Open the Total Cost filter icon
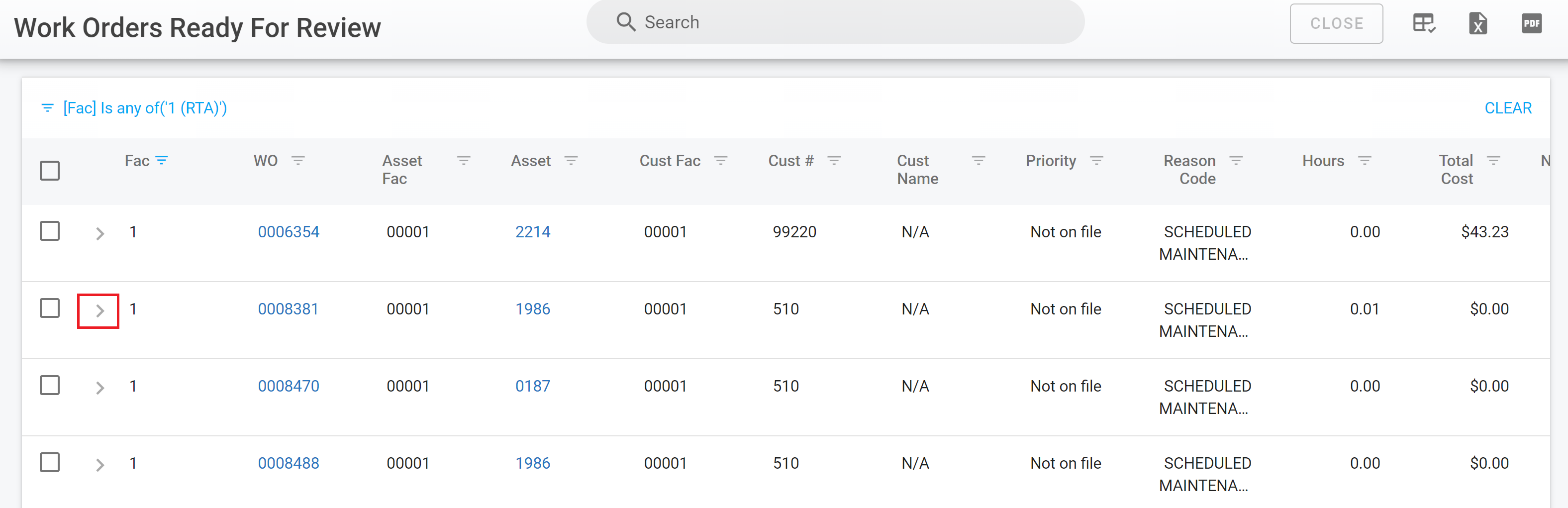The height and width of the screenshot is (508, 1568). pyautogui.click(x=1493, y=160)
